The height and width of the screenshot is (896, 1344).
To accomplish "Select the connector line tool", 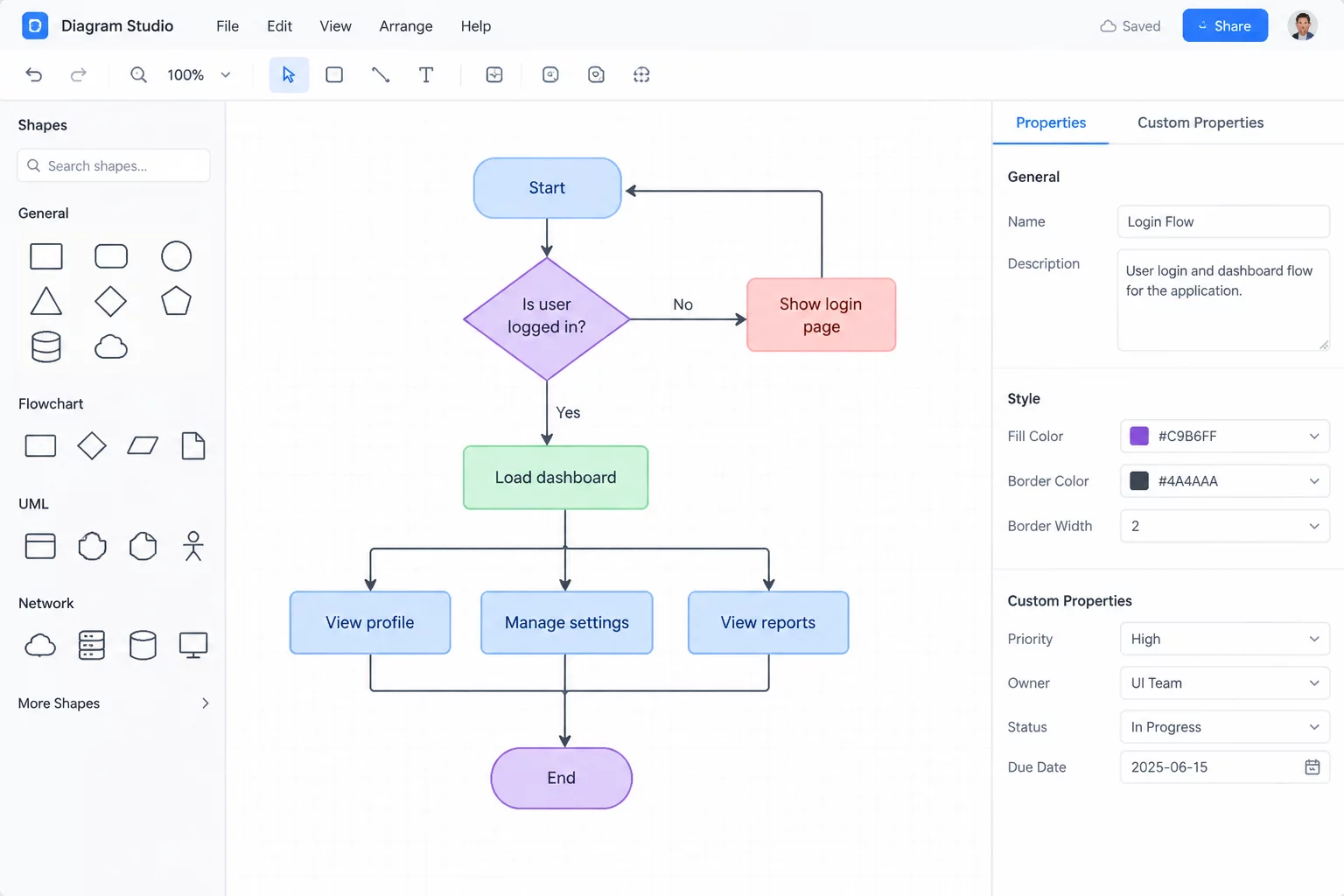I will [x=381, y=74].
